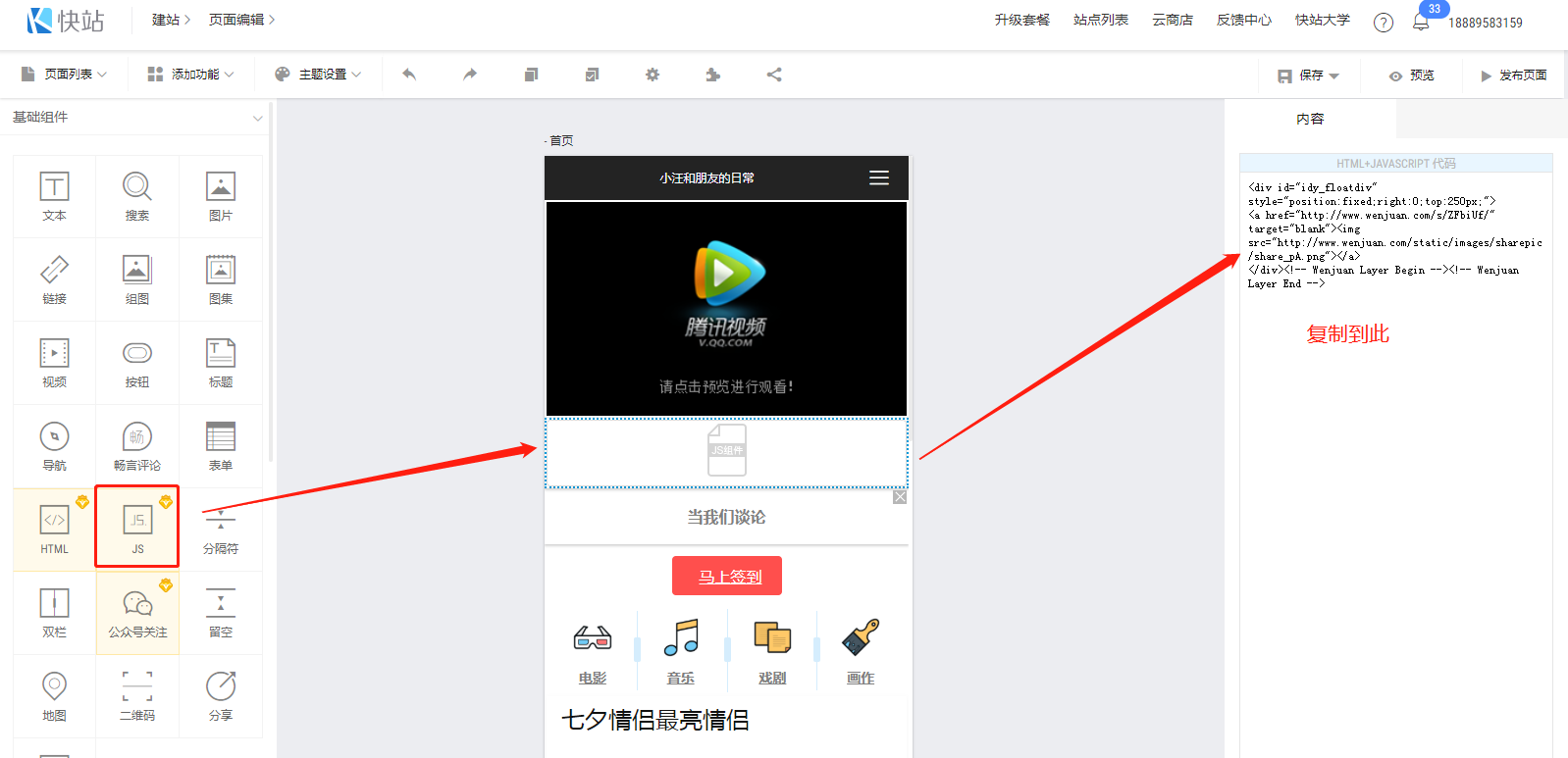Open the 升级套餐 menu item
This screenshot has width=1568, height=758.
(x=1021, y=21)
